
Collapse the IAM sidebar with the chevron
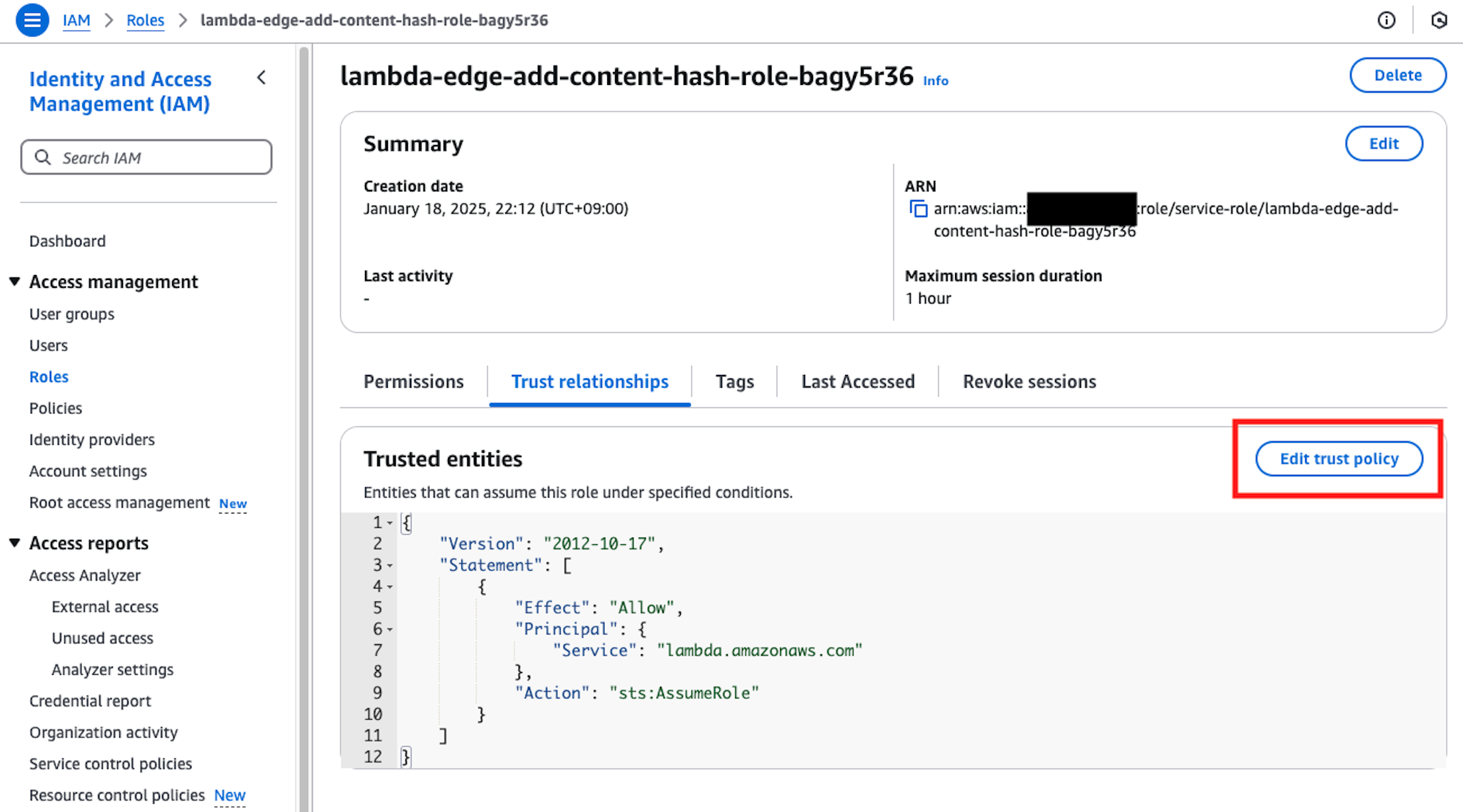261,78
